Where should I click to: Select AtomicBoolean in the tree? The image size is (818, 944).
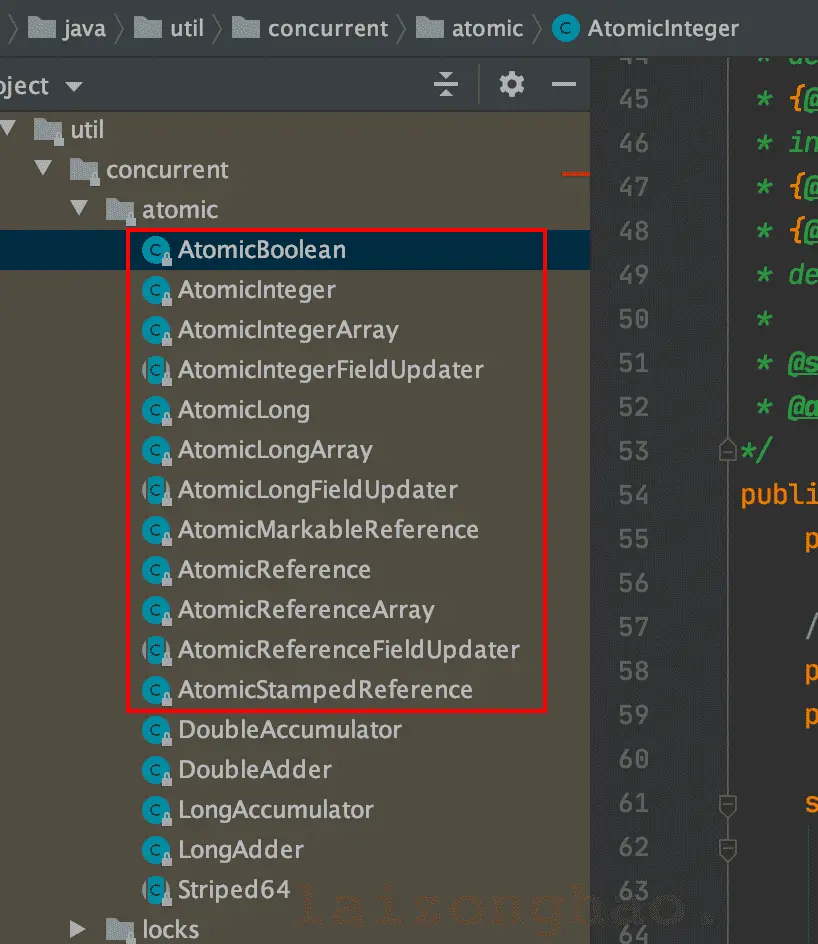[262, 250]
